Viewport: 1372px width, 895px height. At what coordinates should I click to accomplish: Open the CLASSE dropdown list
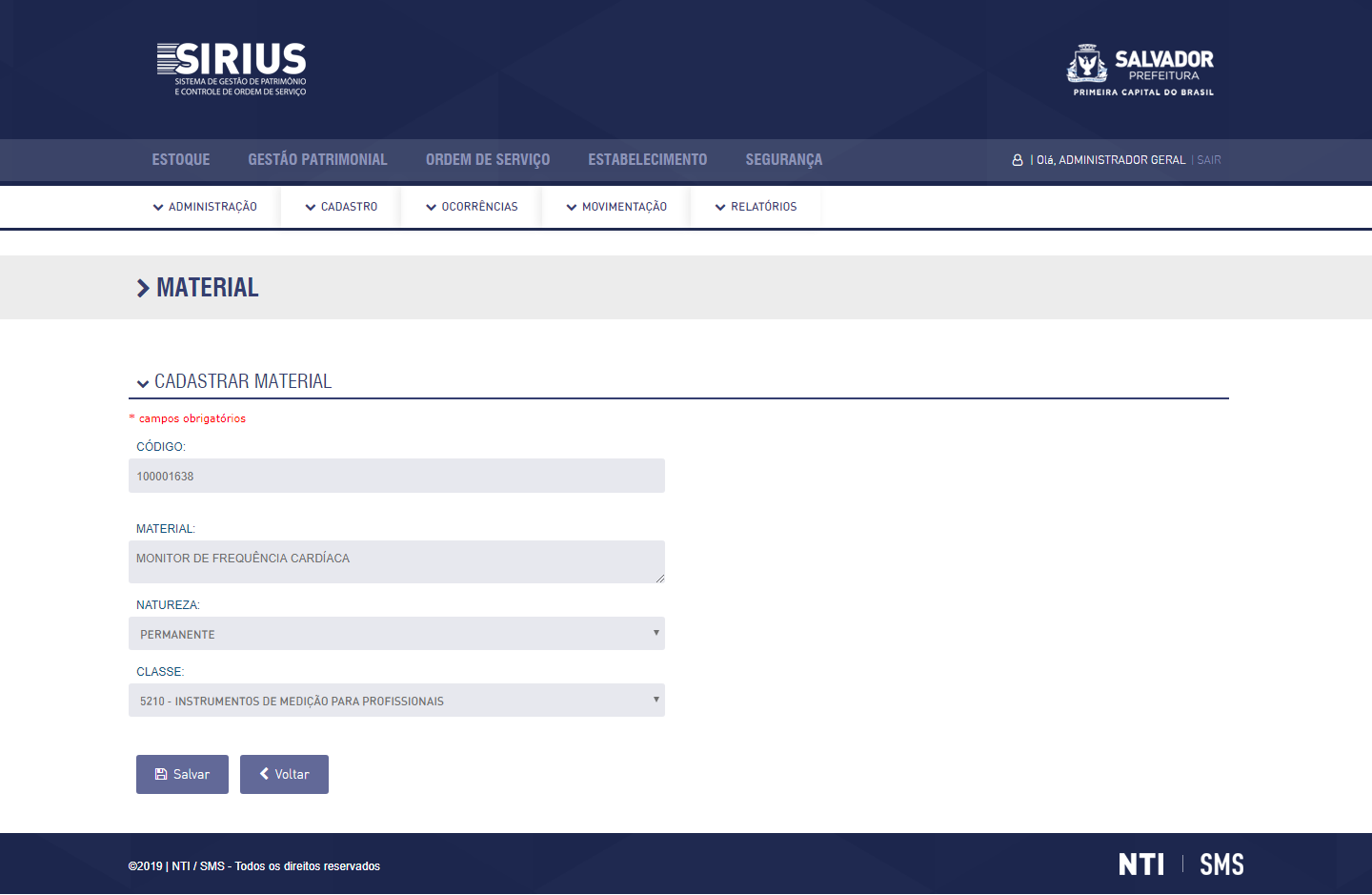(396, 701)
